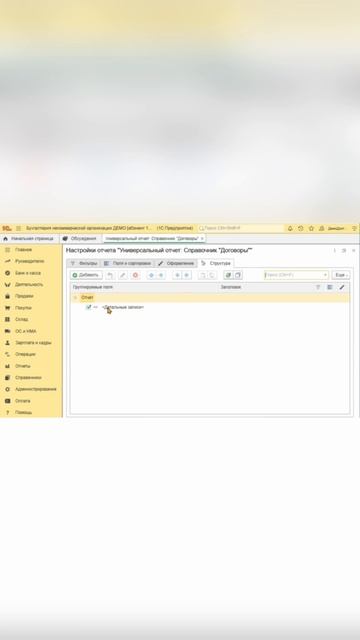Screen dimensions: 360x640
Task: Open the main menu hamburger icon
Action: click(18, 228)
